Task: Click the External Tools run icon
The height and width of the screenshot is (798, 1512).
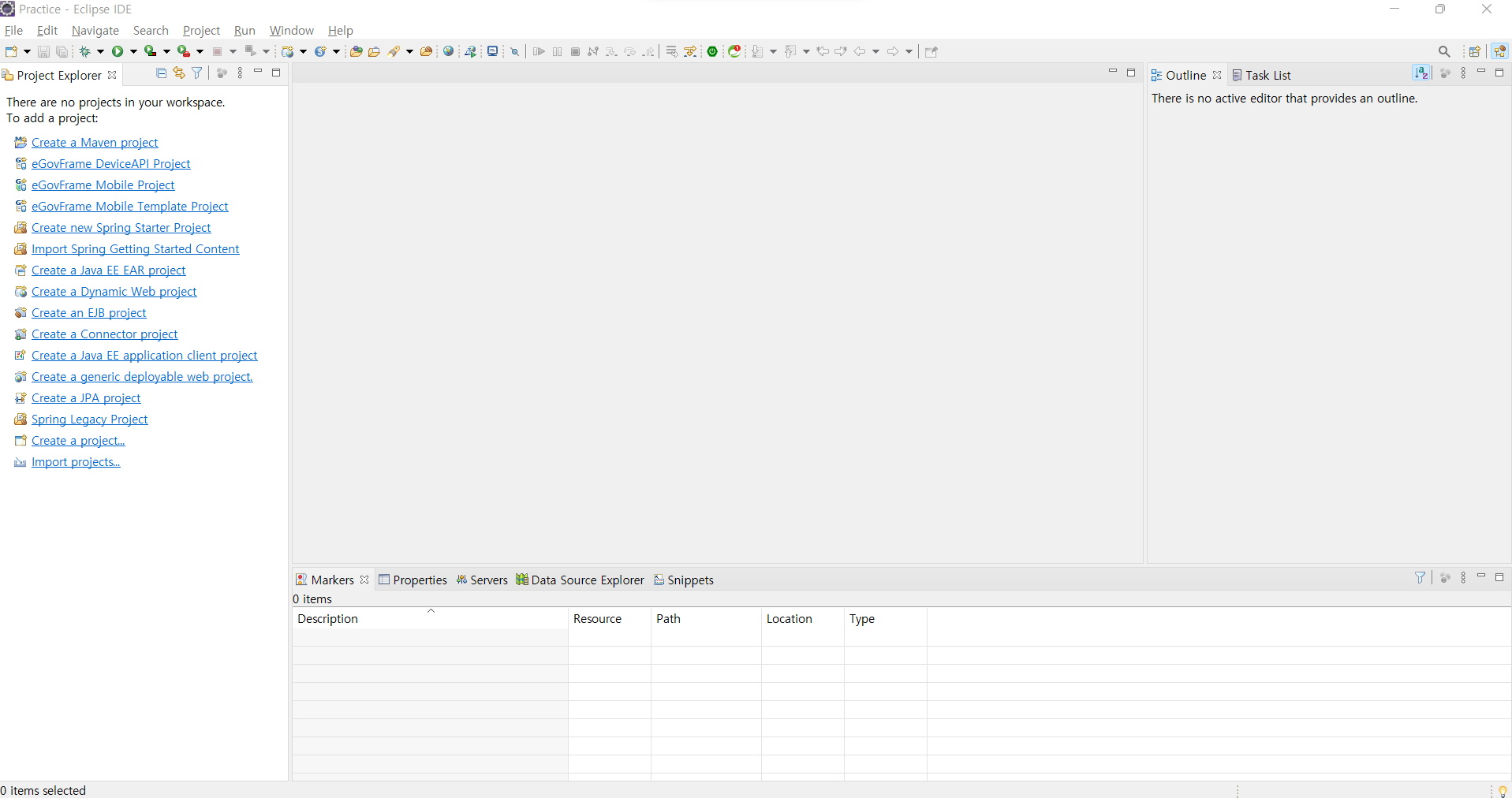Action: click(184, 51)
